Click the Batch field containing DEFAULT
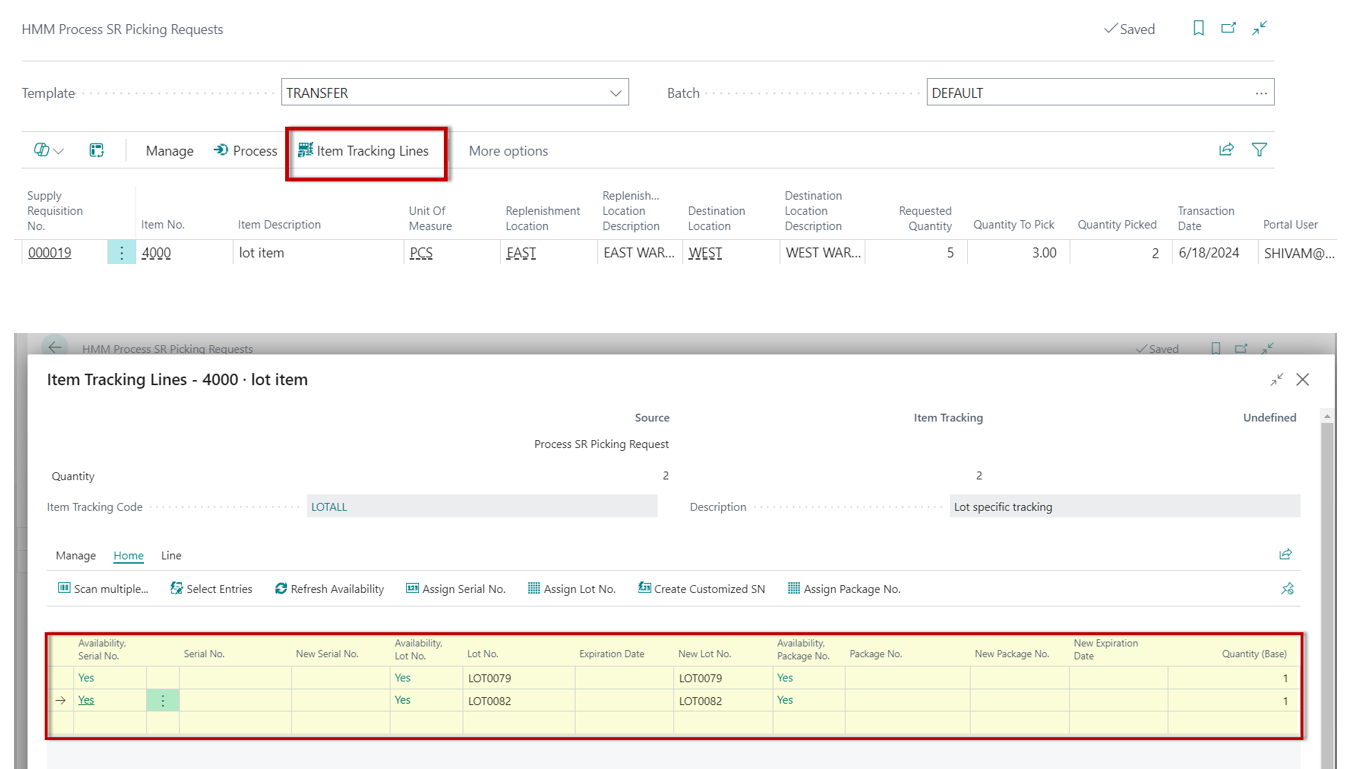Viewport: 1358px width, 769px height. pyautogui.click(x=1100, y=93)
